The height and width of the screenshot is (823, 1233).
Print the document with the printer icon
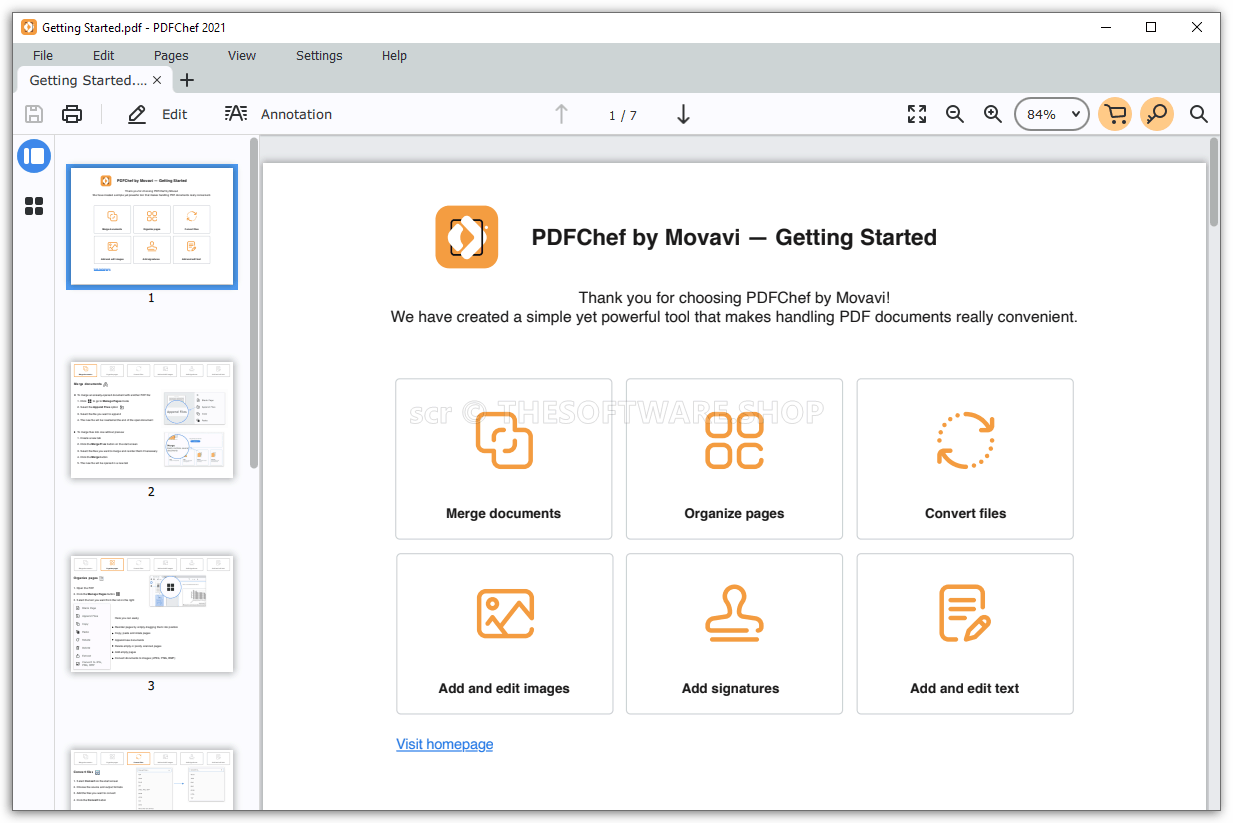pyautogui.click(x=72, y=114)
